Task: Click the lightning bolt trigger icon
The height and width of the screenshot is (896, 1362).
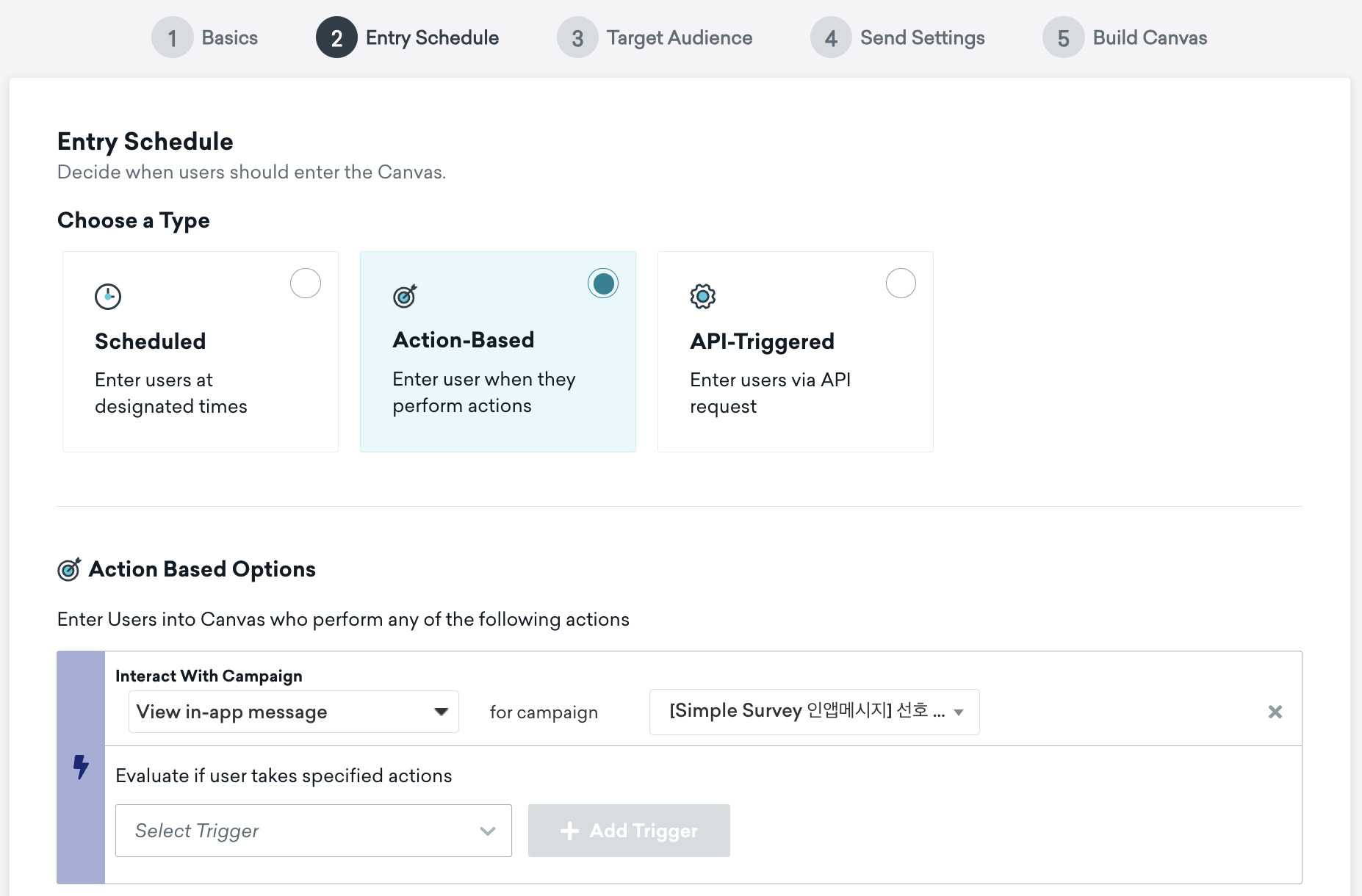Action: pos(81,767)
